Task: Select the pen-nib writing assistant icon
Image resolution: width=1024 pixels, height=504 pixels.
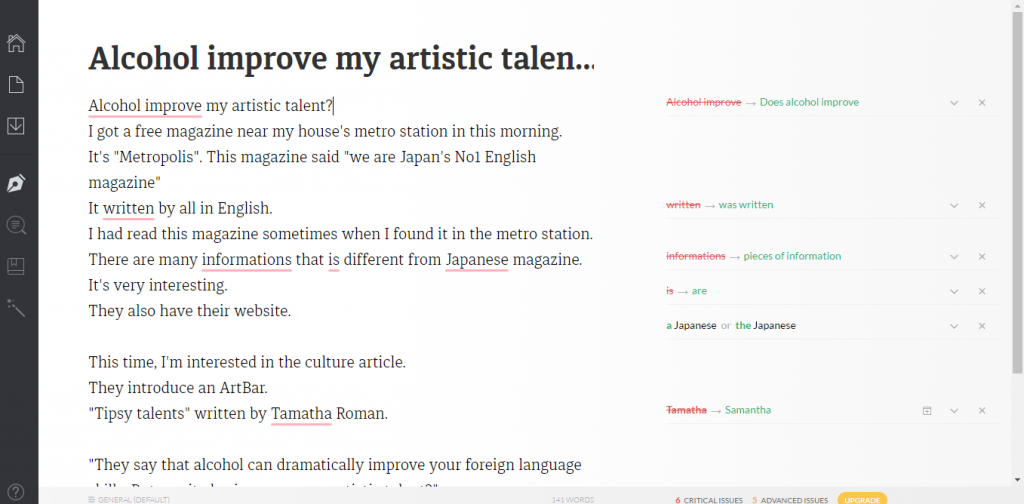Action: 16,184
